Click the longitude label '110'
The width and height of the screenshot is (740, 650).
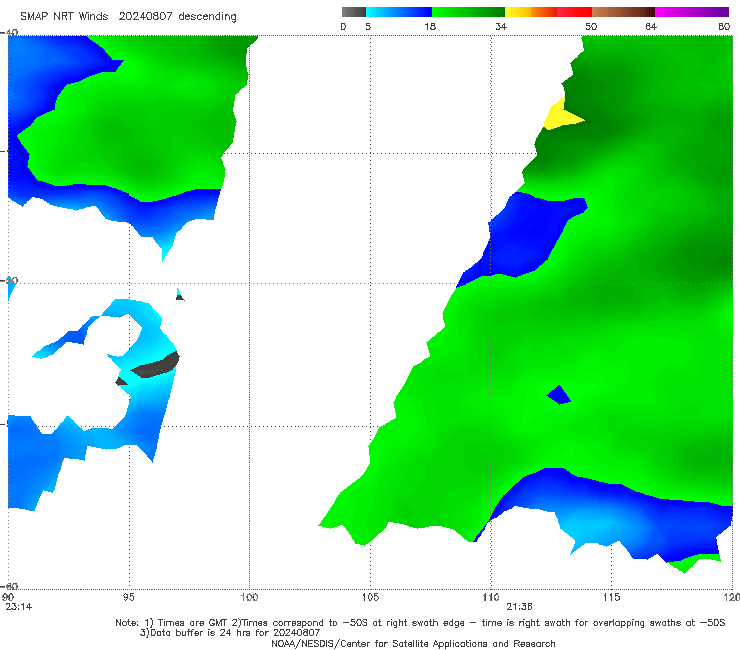coord(491,597)
